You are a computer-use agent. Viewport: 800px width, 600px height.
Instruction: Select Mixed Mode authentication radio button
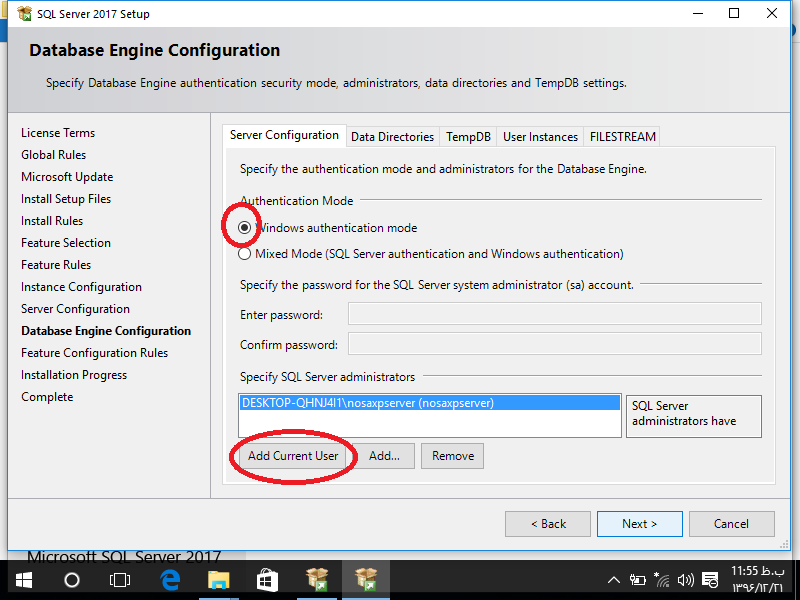pos(245,254)
